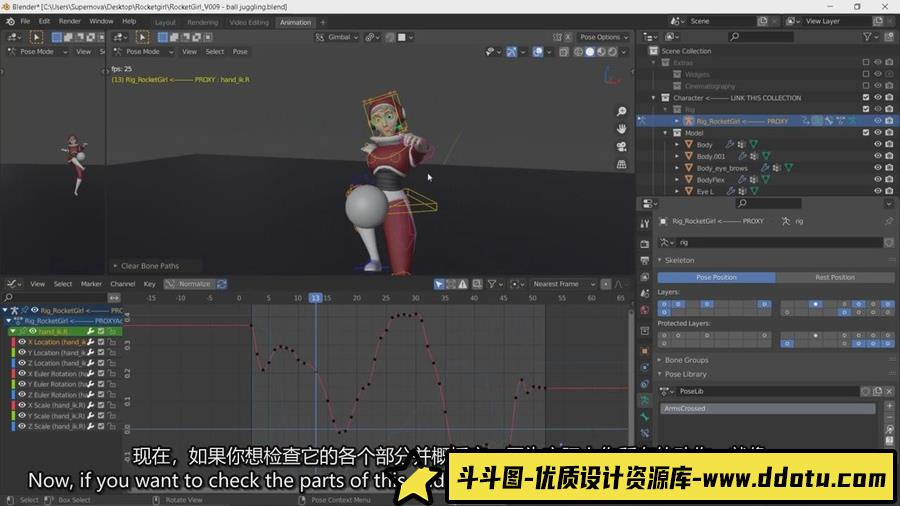Hide Z Scale curve with eye icon

coord(22,426)
